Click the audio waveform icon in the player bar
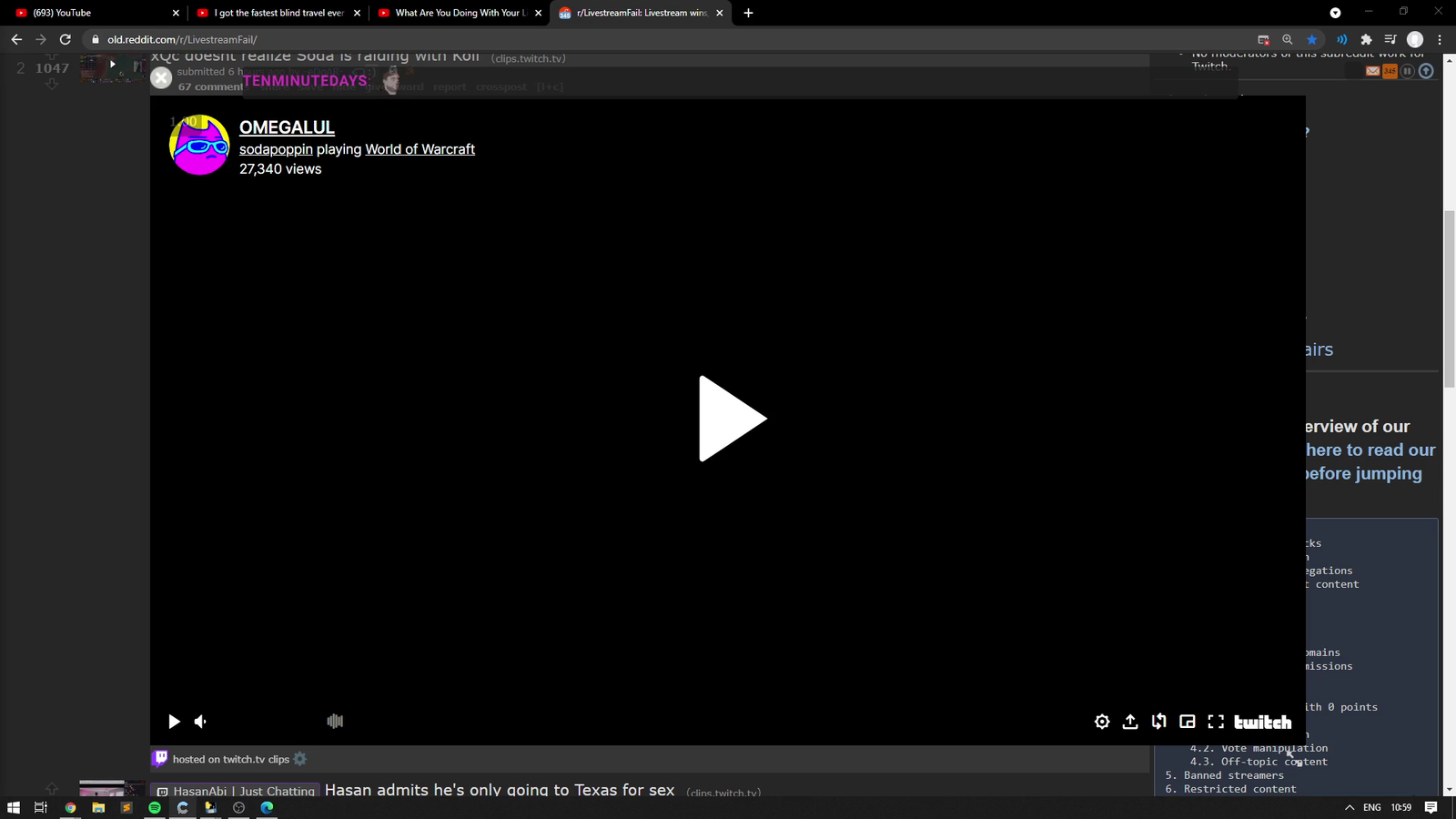This screenshot has width=1456, height=819. point(335,722)
